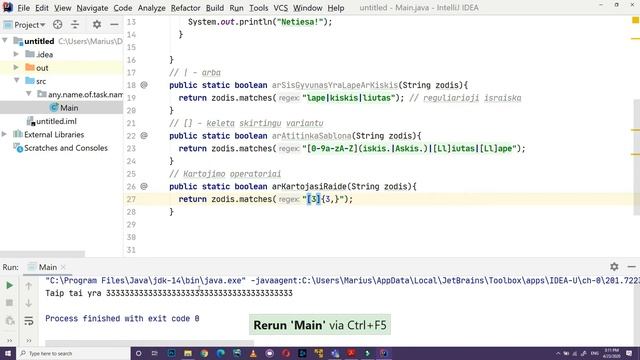Click the gutter icon on line 18
Image resolution: width=640 pixels, height=360 pixels.
click(144, 85)
